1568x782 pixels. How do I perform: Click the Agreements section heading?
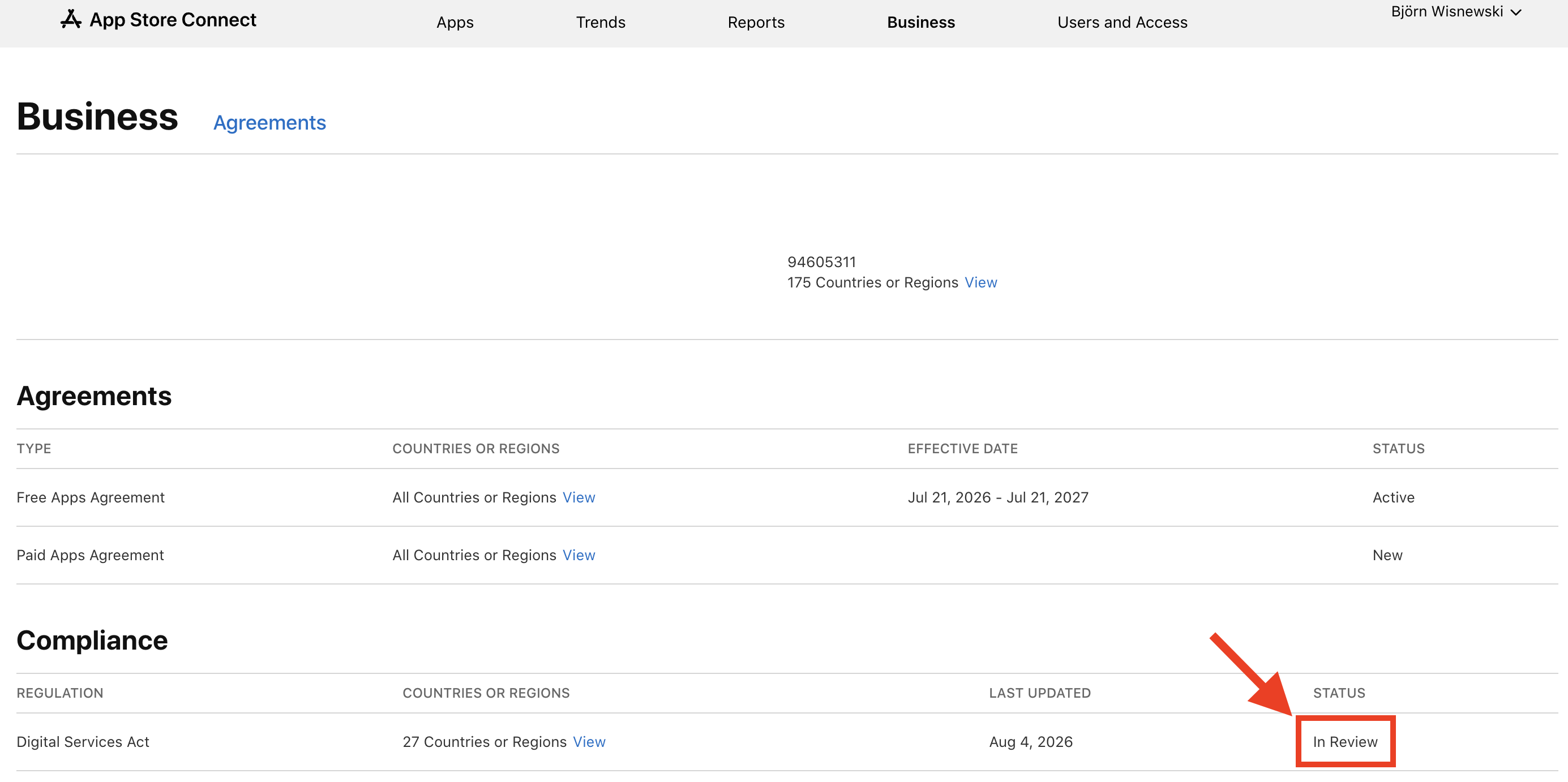tap(94, 396)
